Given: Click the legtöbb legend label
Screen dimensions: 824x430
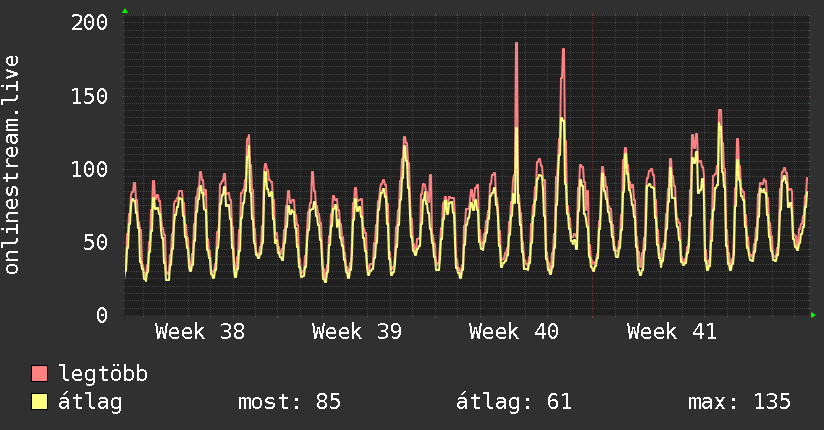Looking at the screenshot, I should 103,374.
